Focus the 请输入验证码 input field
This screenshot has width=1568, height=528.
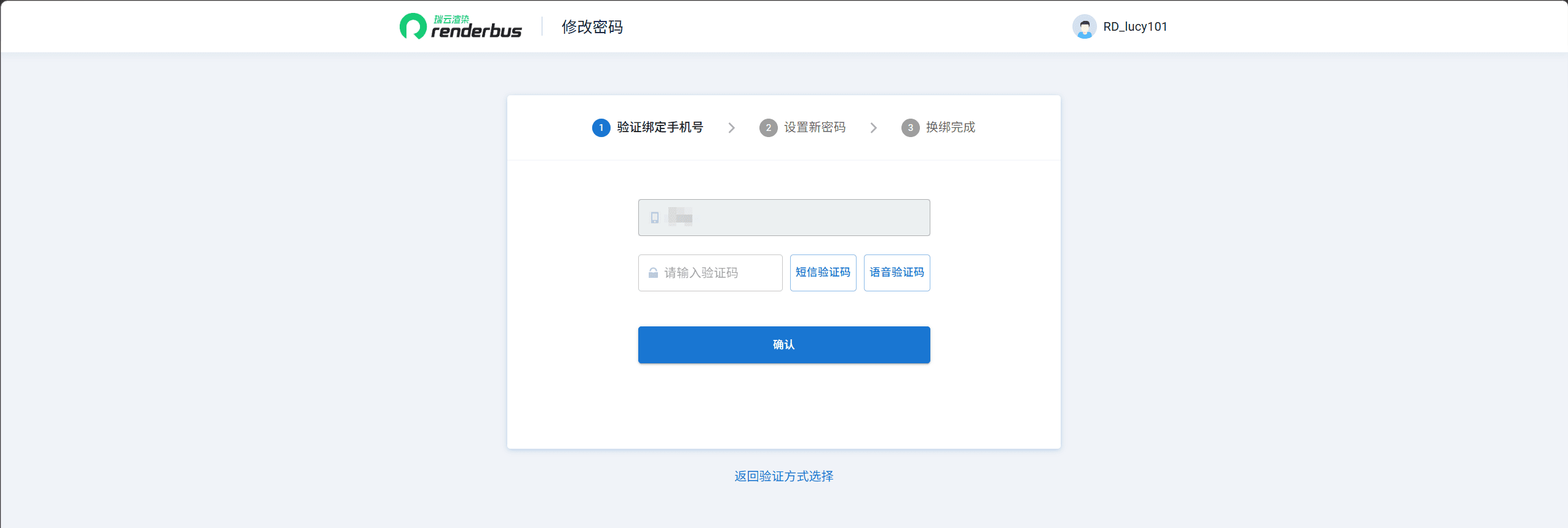[710, 273]
